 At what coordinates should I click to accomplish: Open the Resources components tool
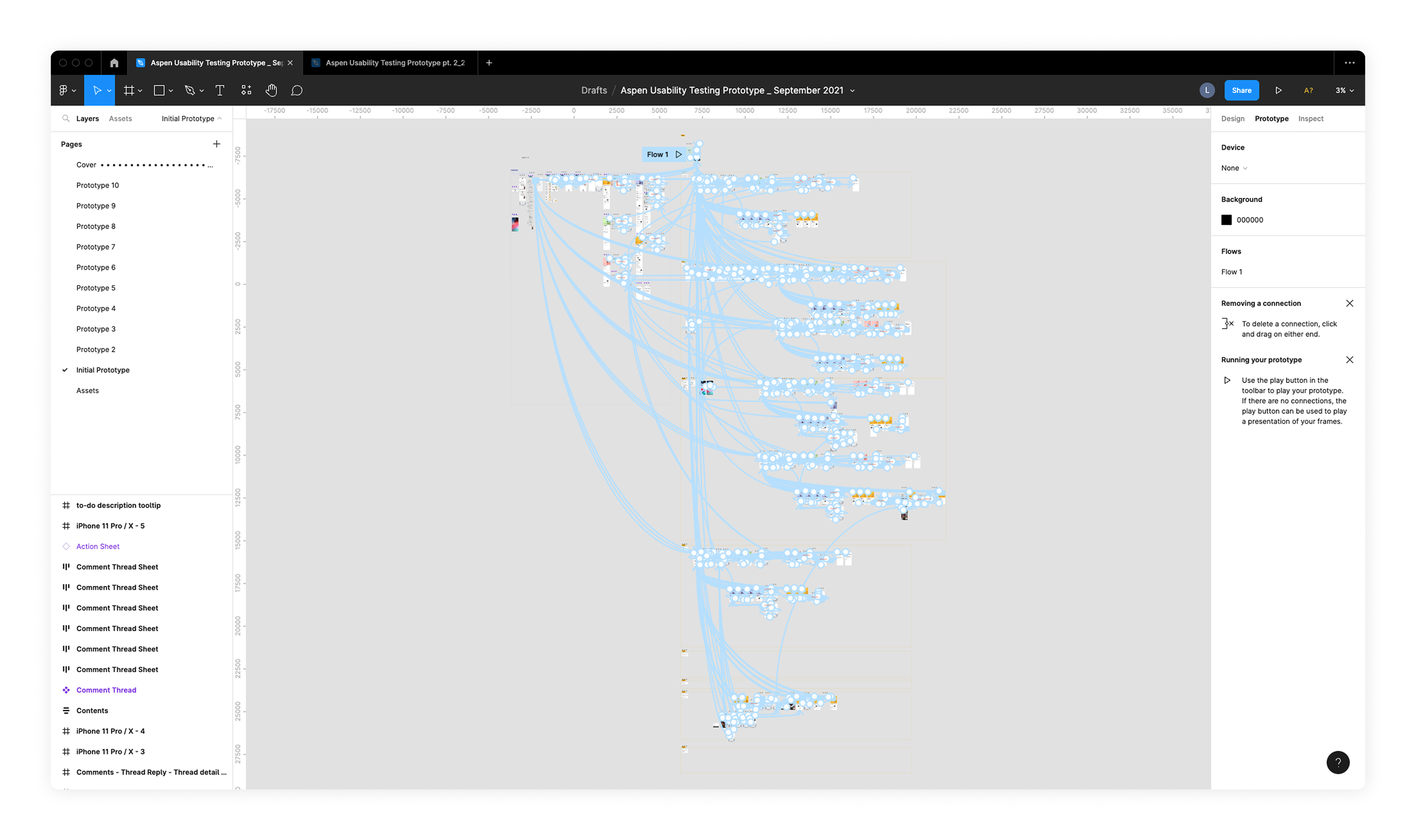click(246, 91)
